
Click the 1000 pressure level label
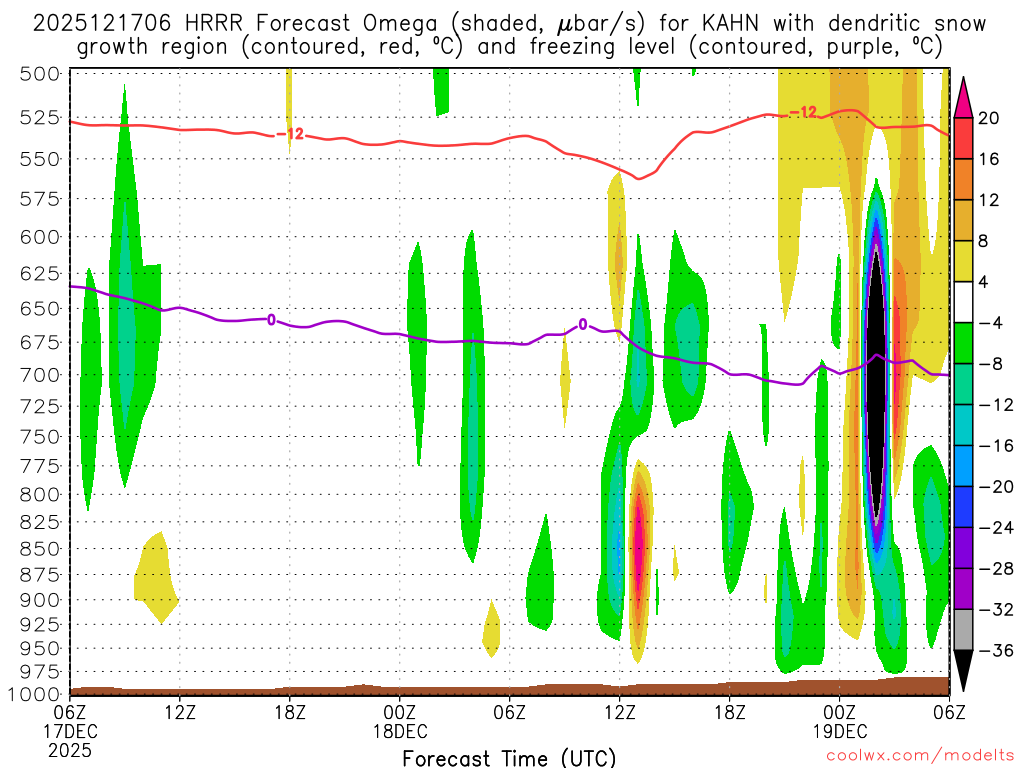pyautogui.click(x=35, y=694)
